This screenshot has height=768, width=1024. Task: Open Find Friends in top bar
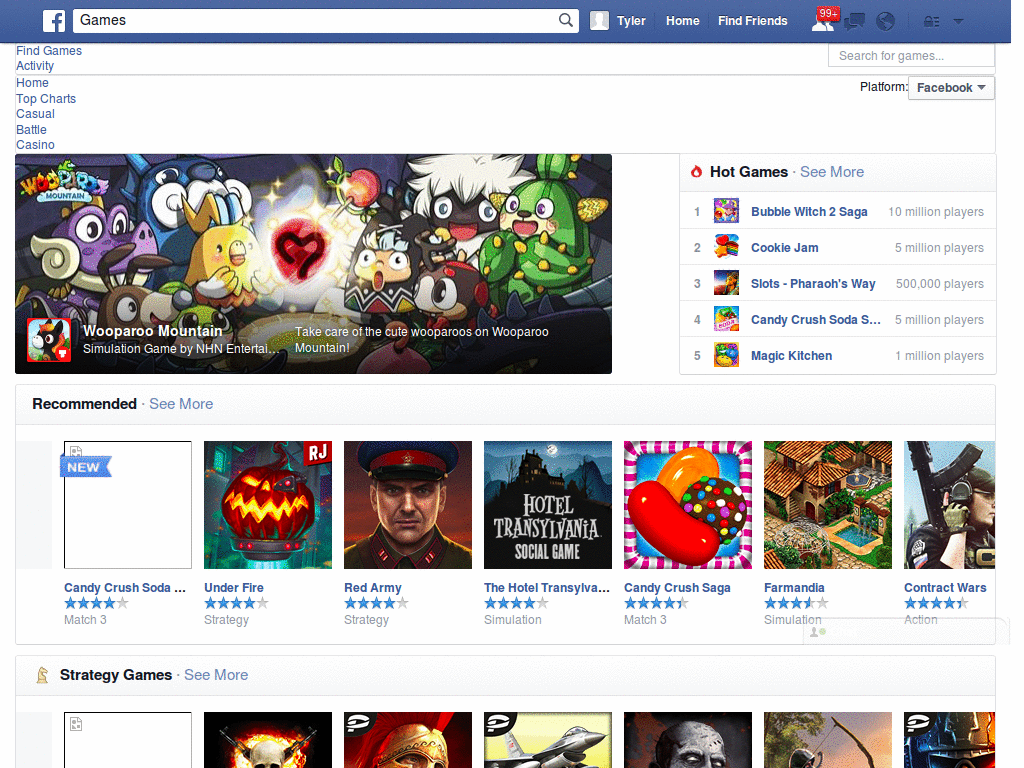pyautogui.click(x=752, y=21)
